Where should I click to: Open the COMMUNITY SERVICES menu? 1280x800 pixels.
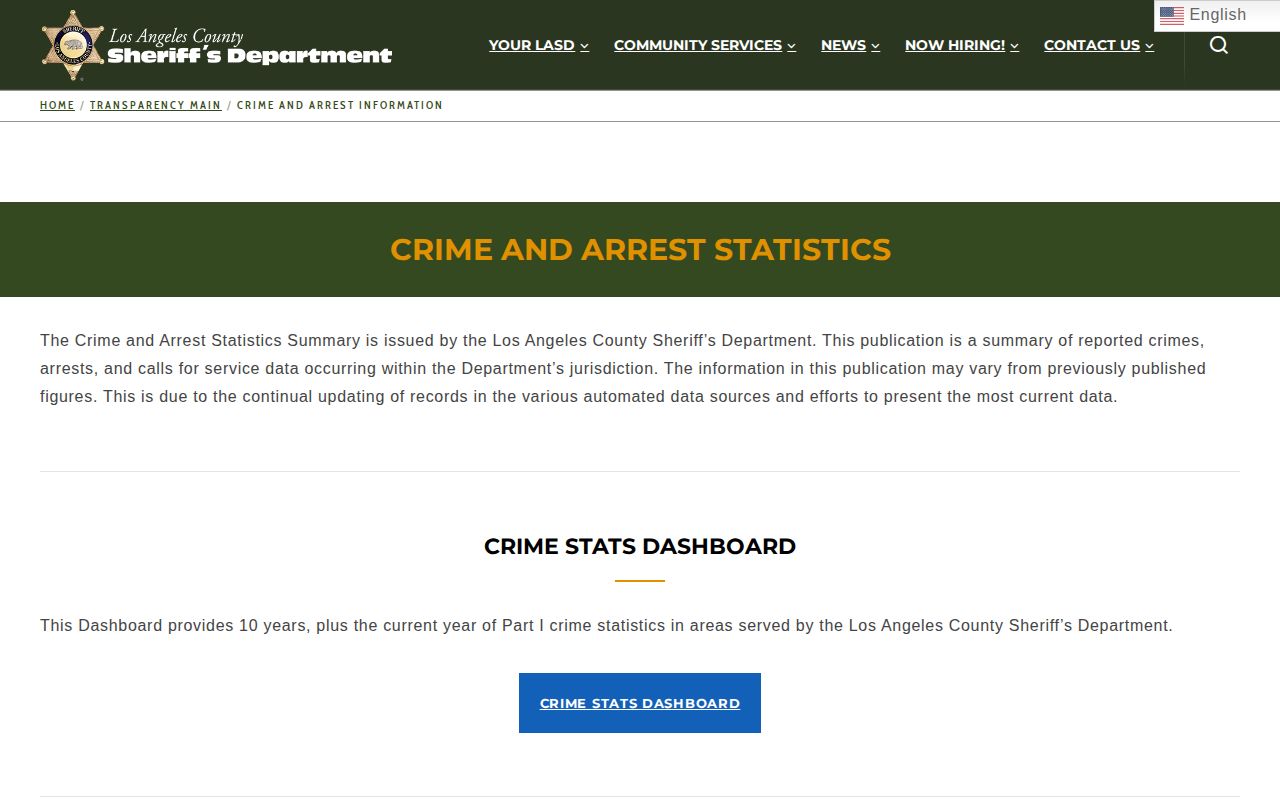tap(697, 45)
